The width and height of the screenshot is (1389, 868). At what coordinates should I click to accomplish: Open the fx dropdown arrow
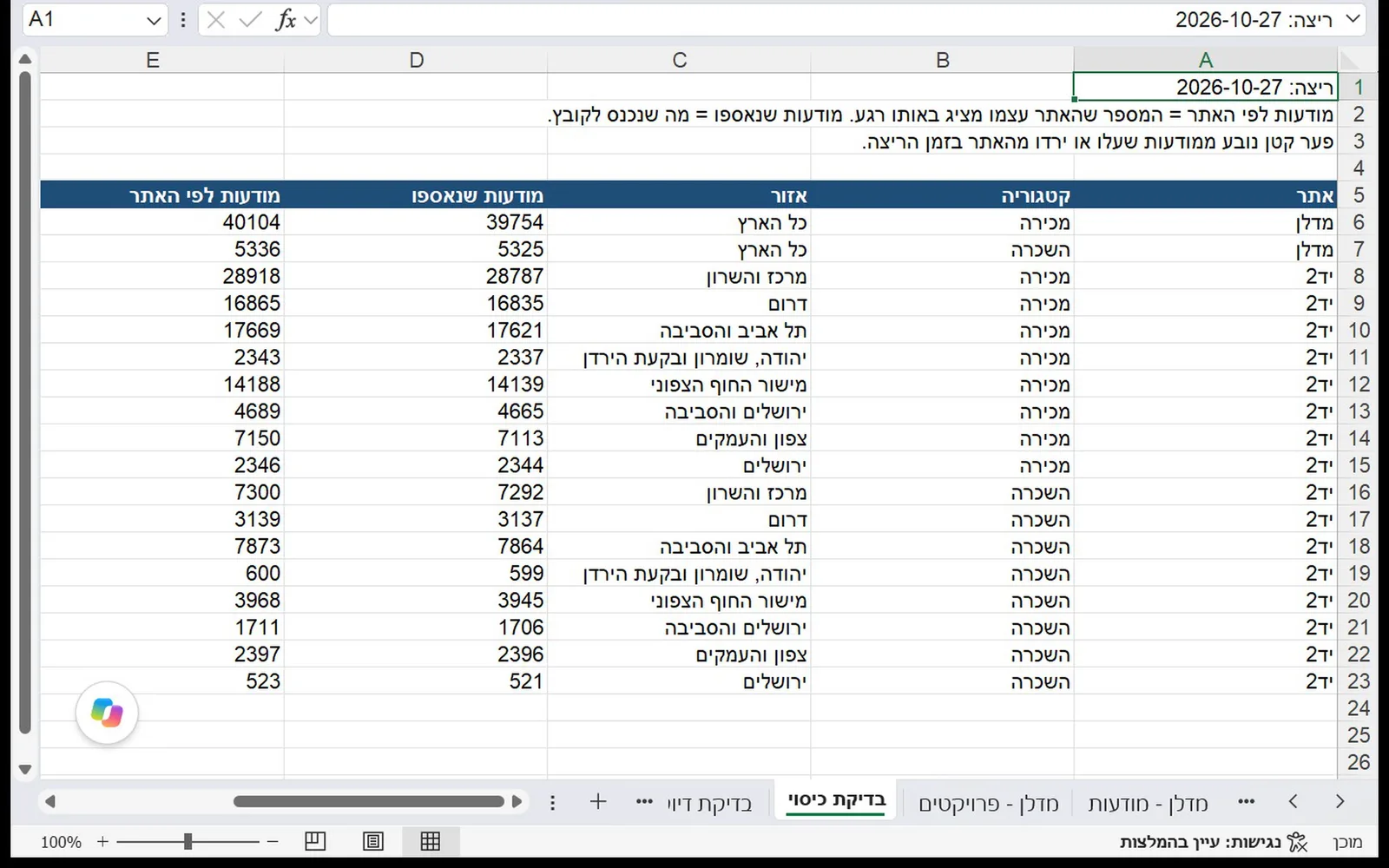(311, 19)
